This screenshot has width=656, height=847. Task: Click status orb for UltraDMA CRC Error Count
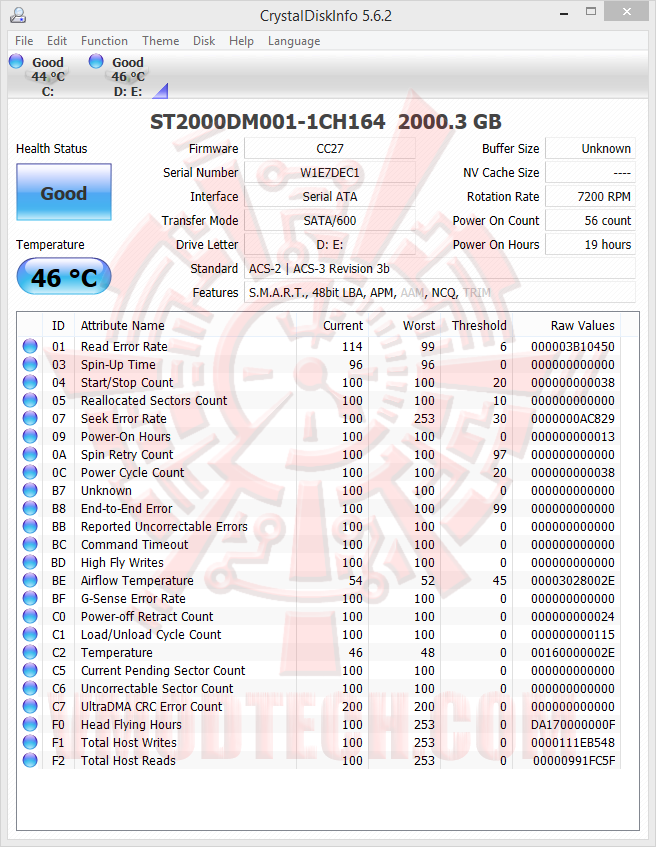point(30,707)
